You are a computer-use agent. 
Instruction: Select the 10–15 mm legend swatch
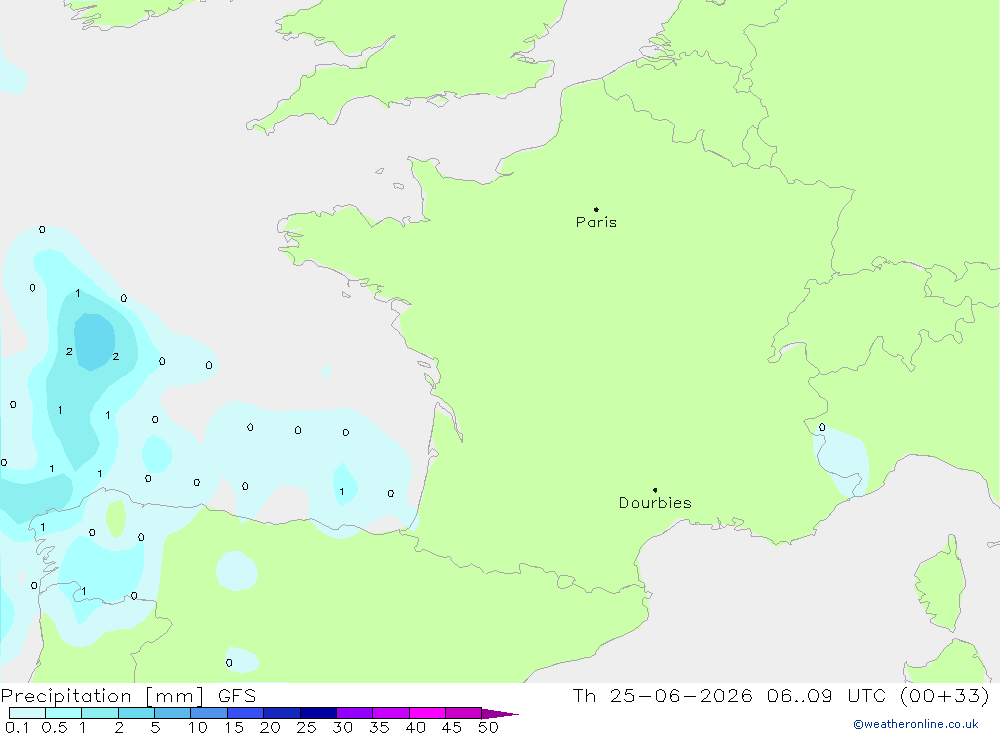[x=209, y=713]
